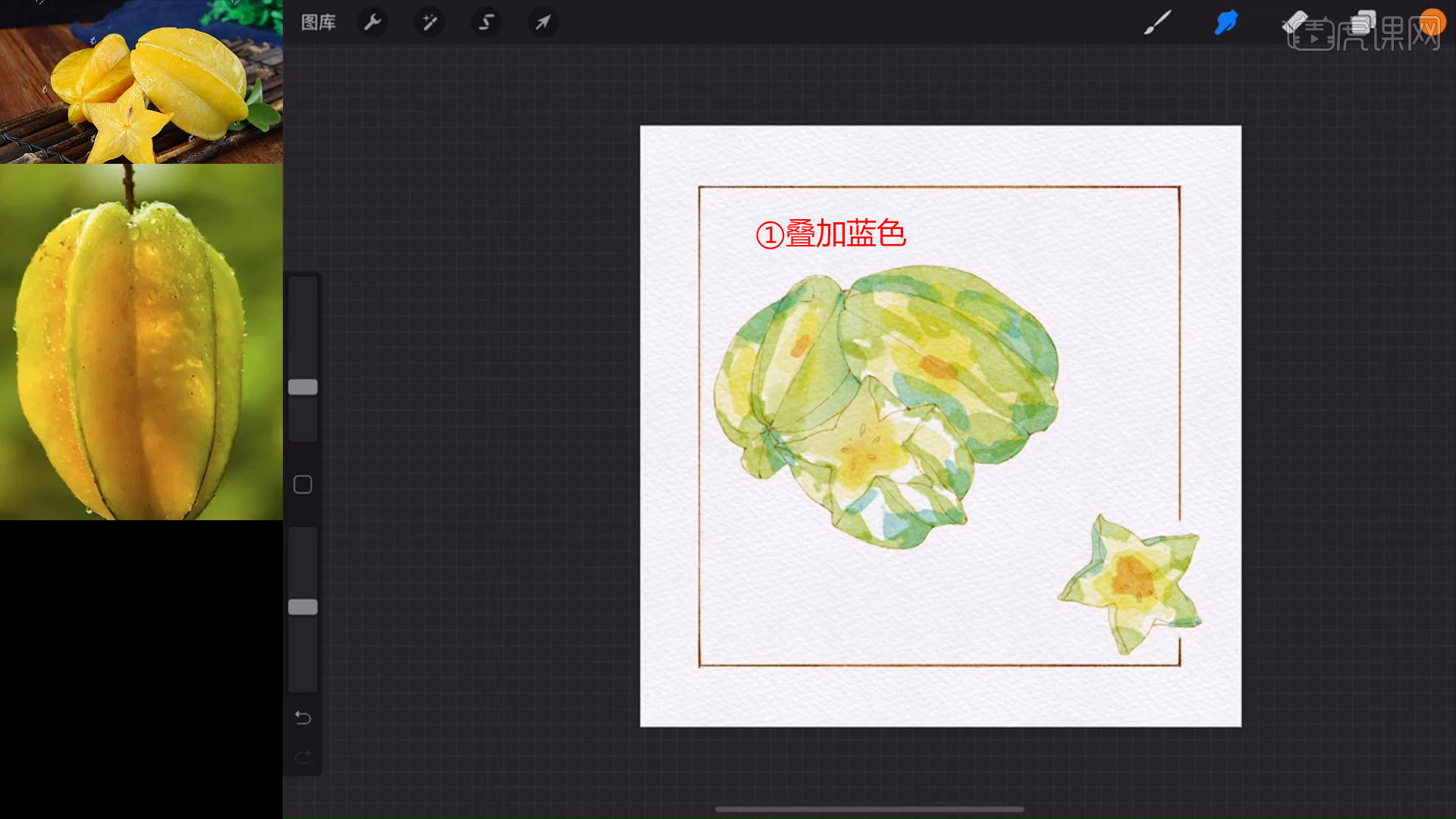Viewport: 1456px width, 819px height.
Task: Click the small painted star slice on canvas
Action: pos(1130,584)
